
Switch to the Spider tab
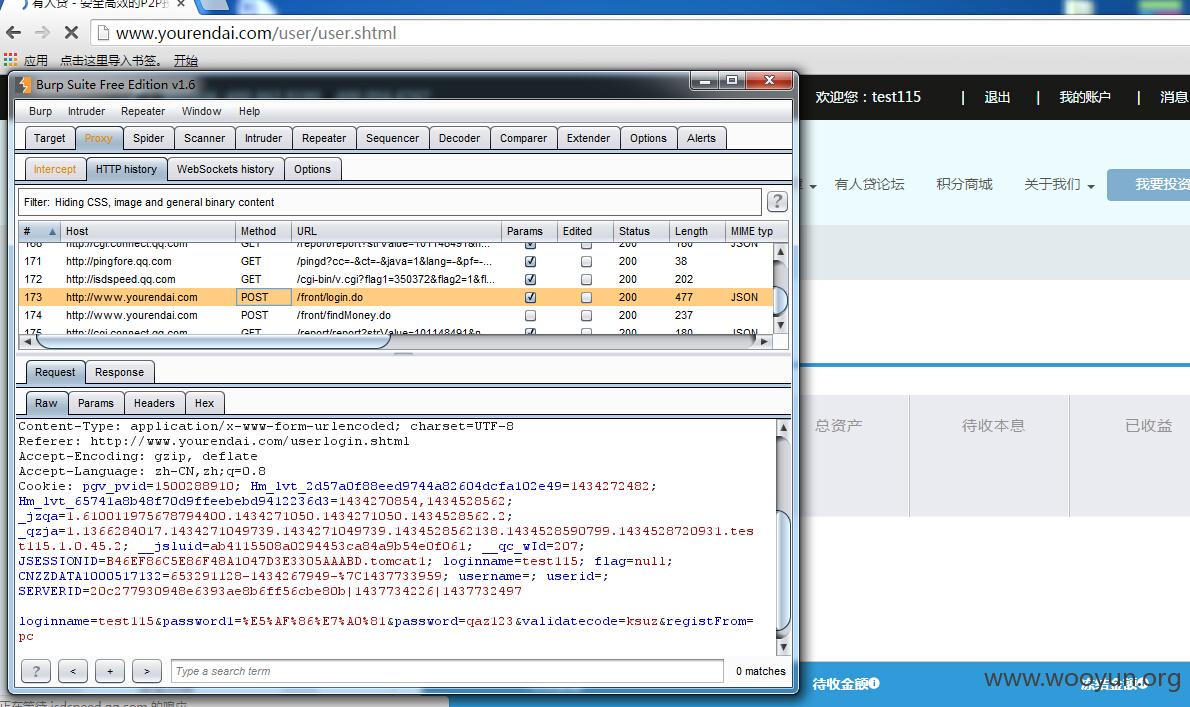click(x=148, y=138)
